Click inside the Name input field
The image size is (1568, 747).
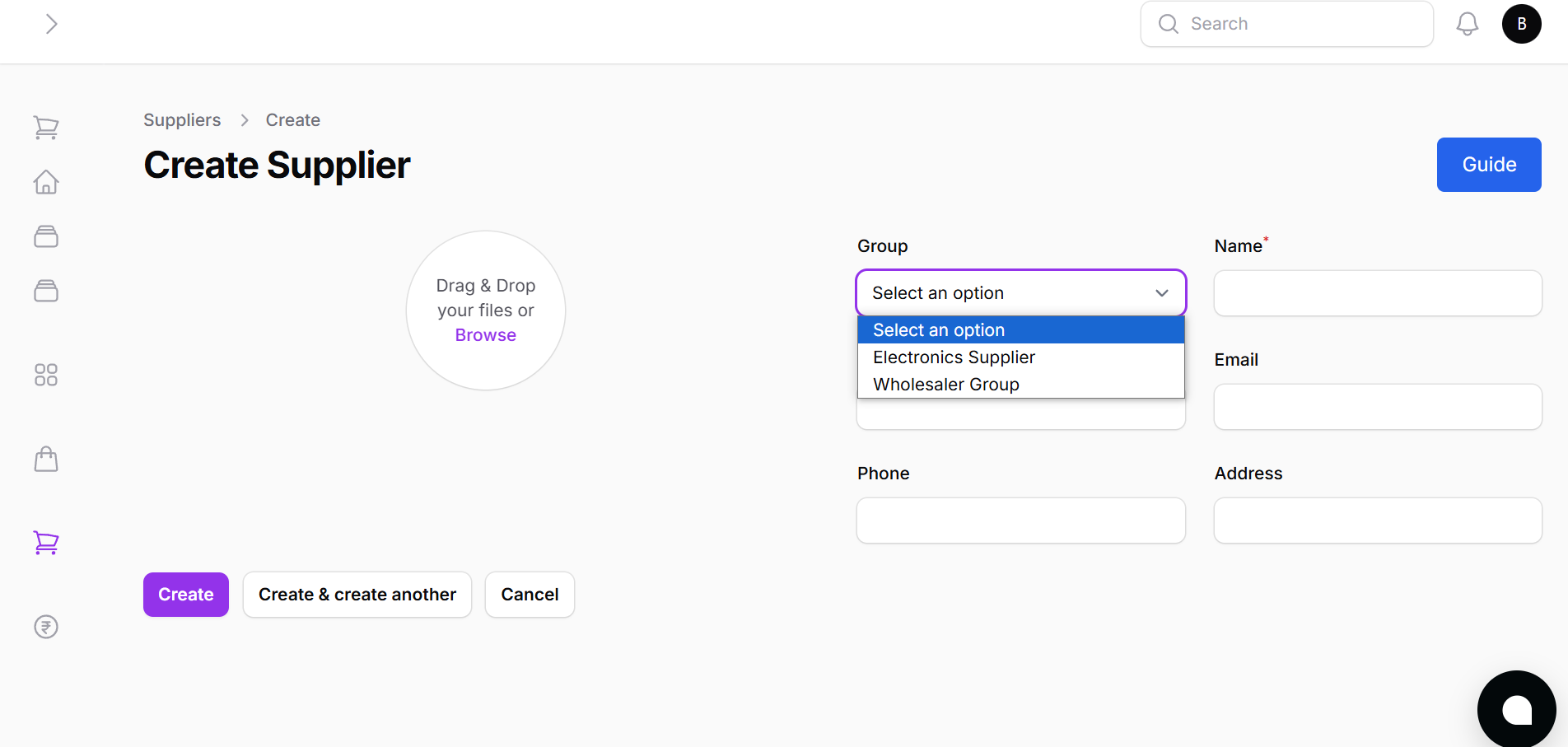click(1377, 292)
